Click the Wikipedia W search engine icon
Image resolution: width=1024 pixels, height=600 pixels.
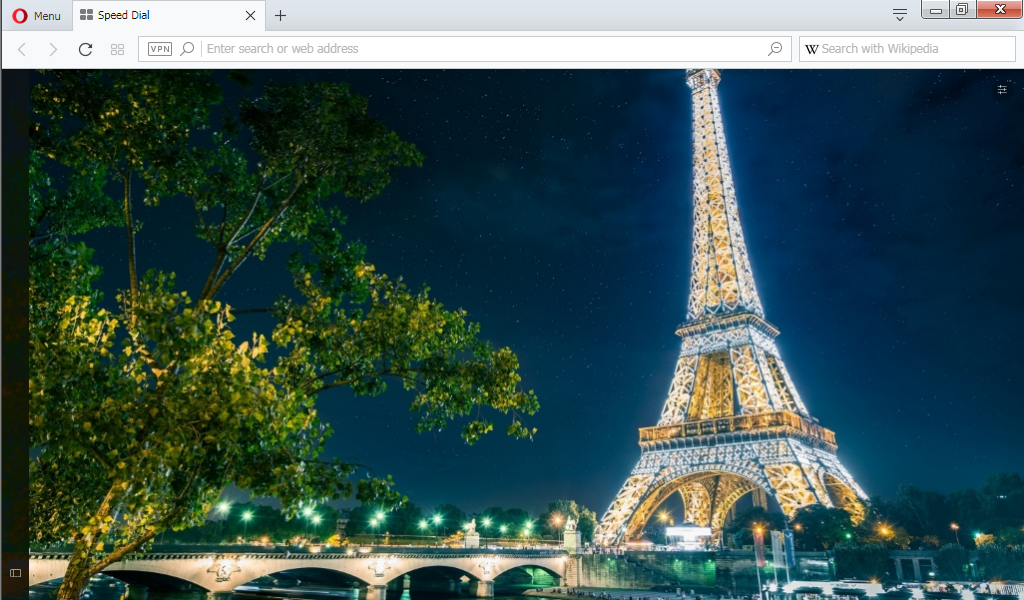click(811, 49)
